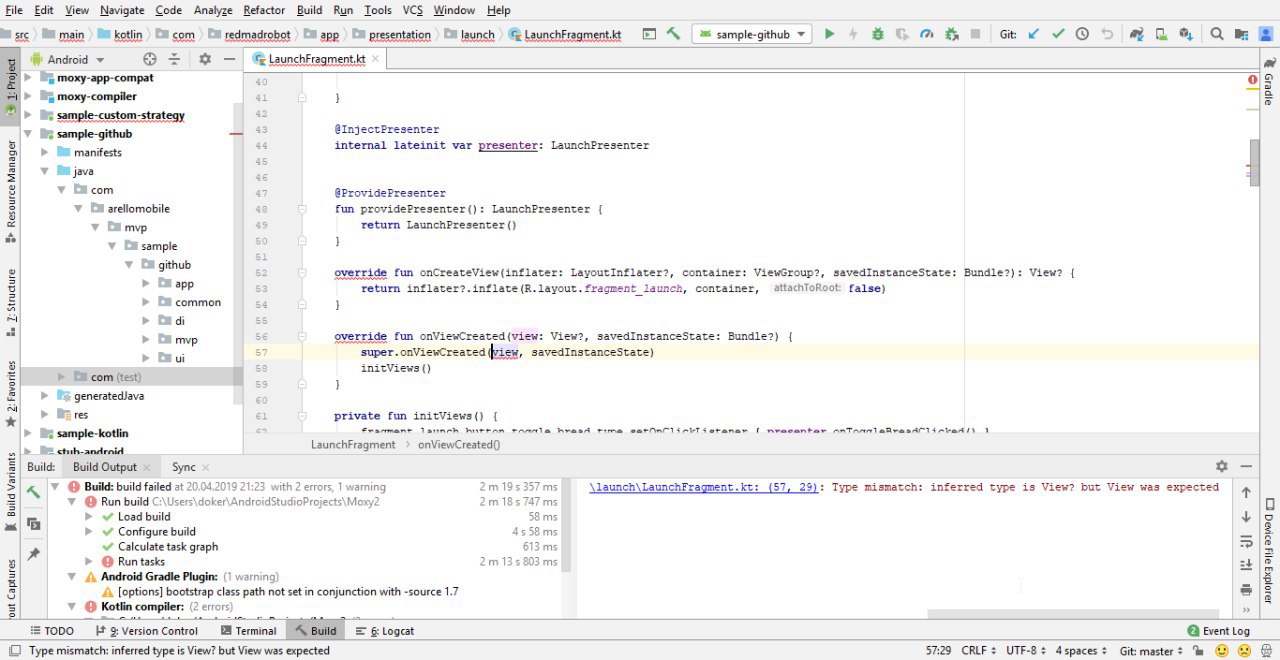
Task: Open the Analyze menu
Action: coord(213,10)
